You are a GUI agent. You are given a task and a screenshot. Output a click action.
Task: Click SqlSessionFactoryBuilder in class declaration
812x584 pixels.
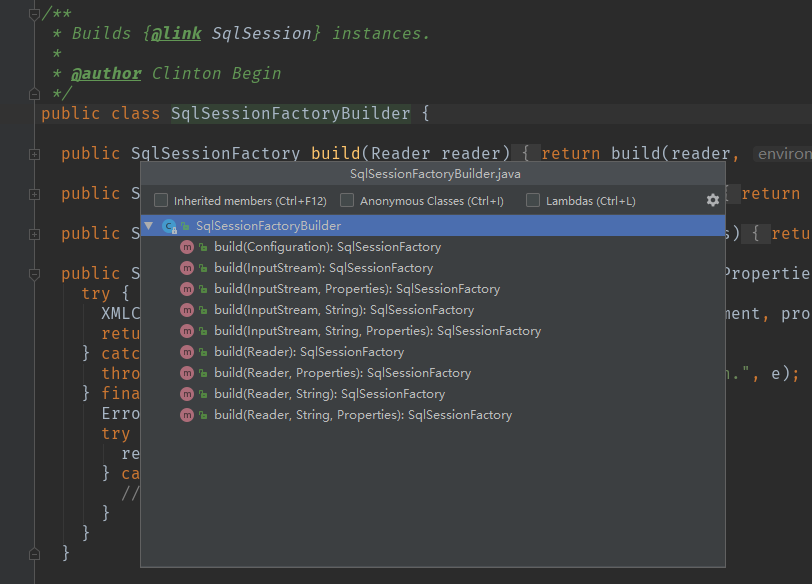[x=291, y=113]
